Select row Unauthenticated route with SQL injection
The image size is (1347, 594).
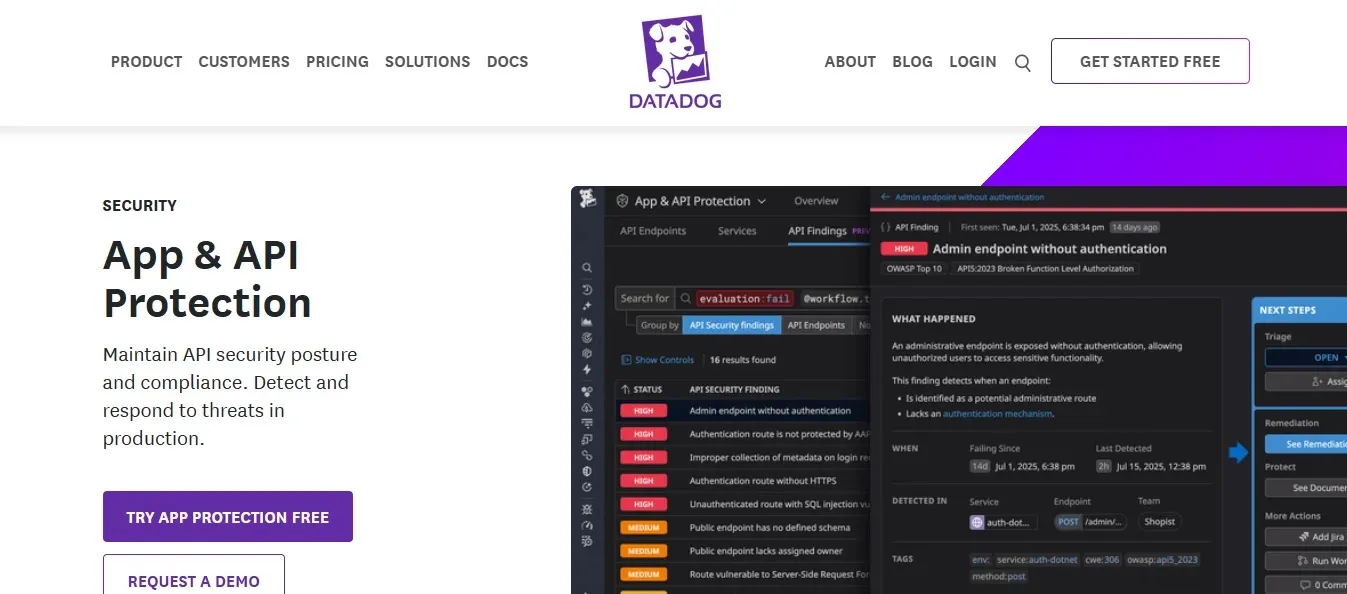[x=743, y=504]
